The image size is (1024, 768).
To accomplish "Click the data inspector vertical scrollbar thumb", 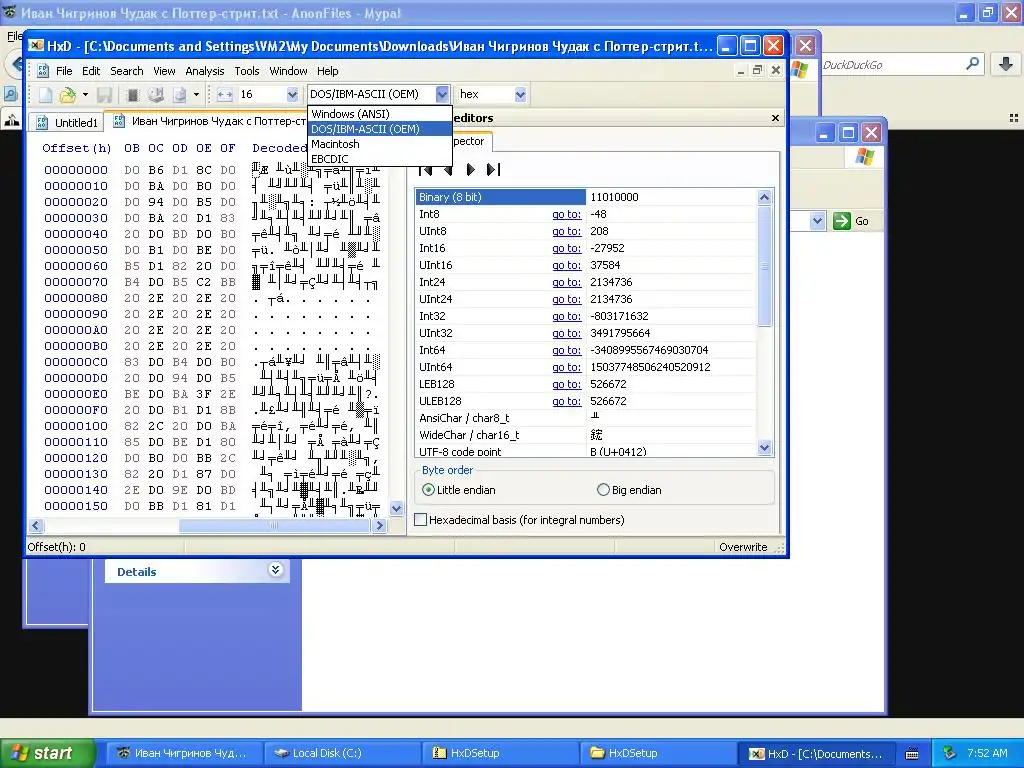I will (x=765, y=265).
